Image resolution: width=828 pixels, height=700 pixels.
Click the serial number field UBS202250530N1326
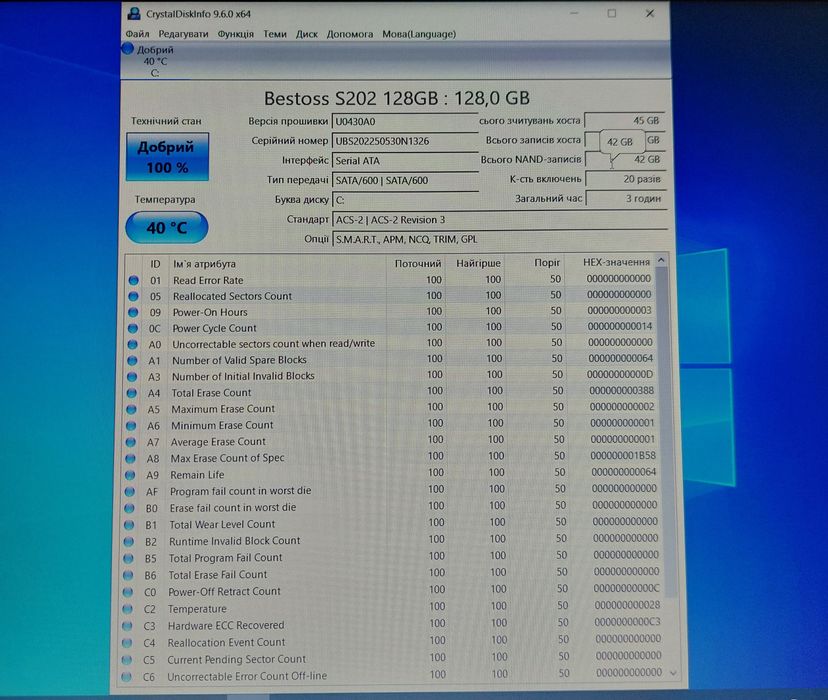(x=405, y=141)
